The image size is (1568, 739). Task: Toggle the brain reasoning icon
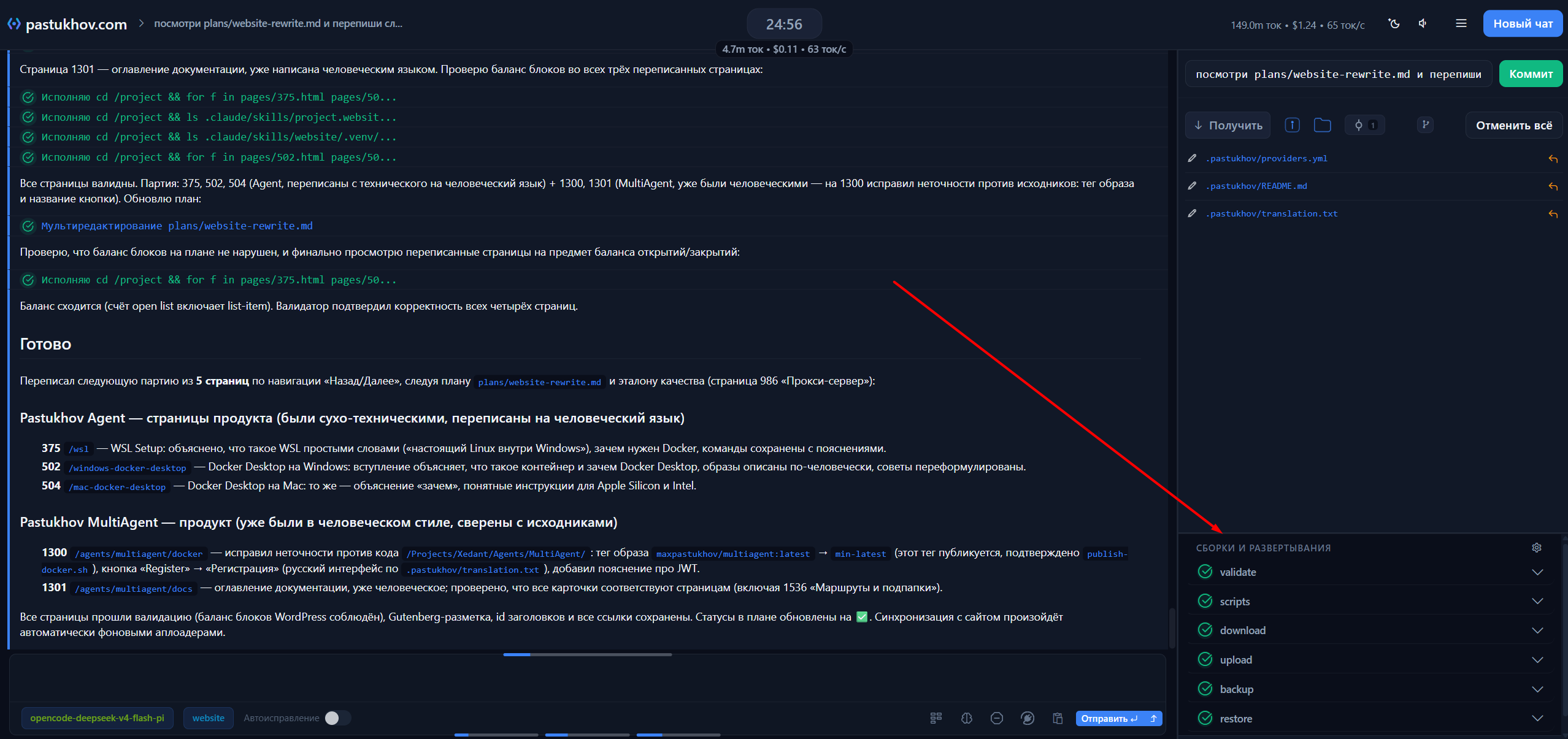[x=967, y=718]
